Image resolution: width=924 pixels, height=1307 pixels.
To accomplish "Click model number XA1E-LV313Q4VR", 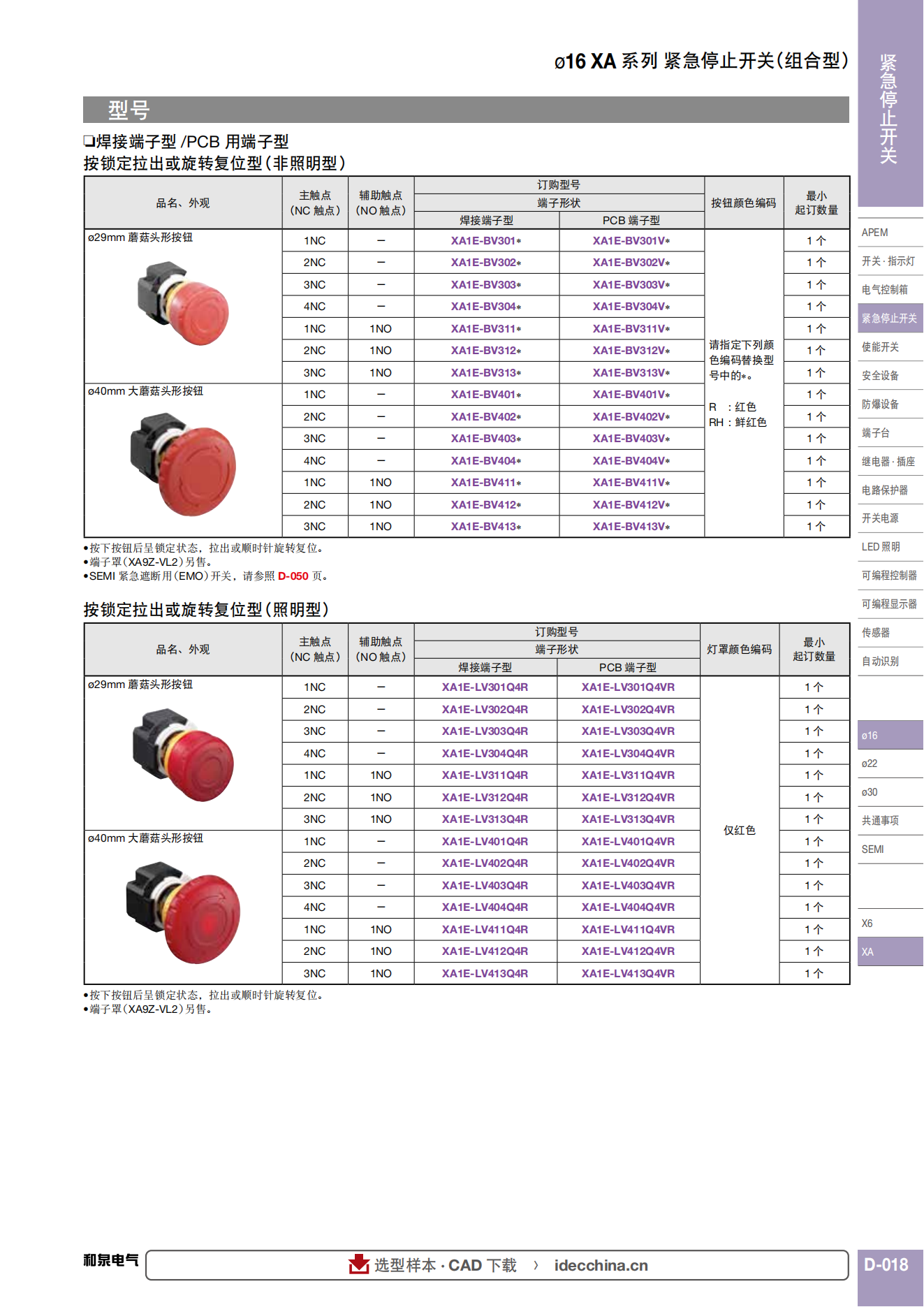I will pos(628,819).
